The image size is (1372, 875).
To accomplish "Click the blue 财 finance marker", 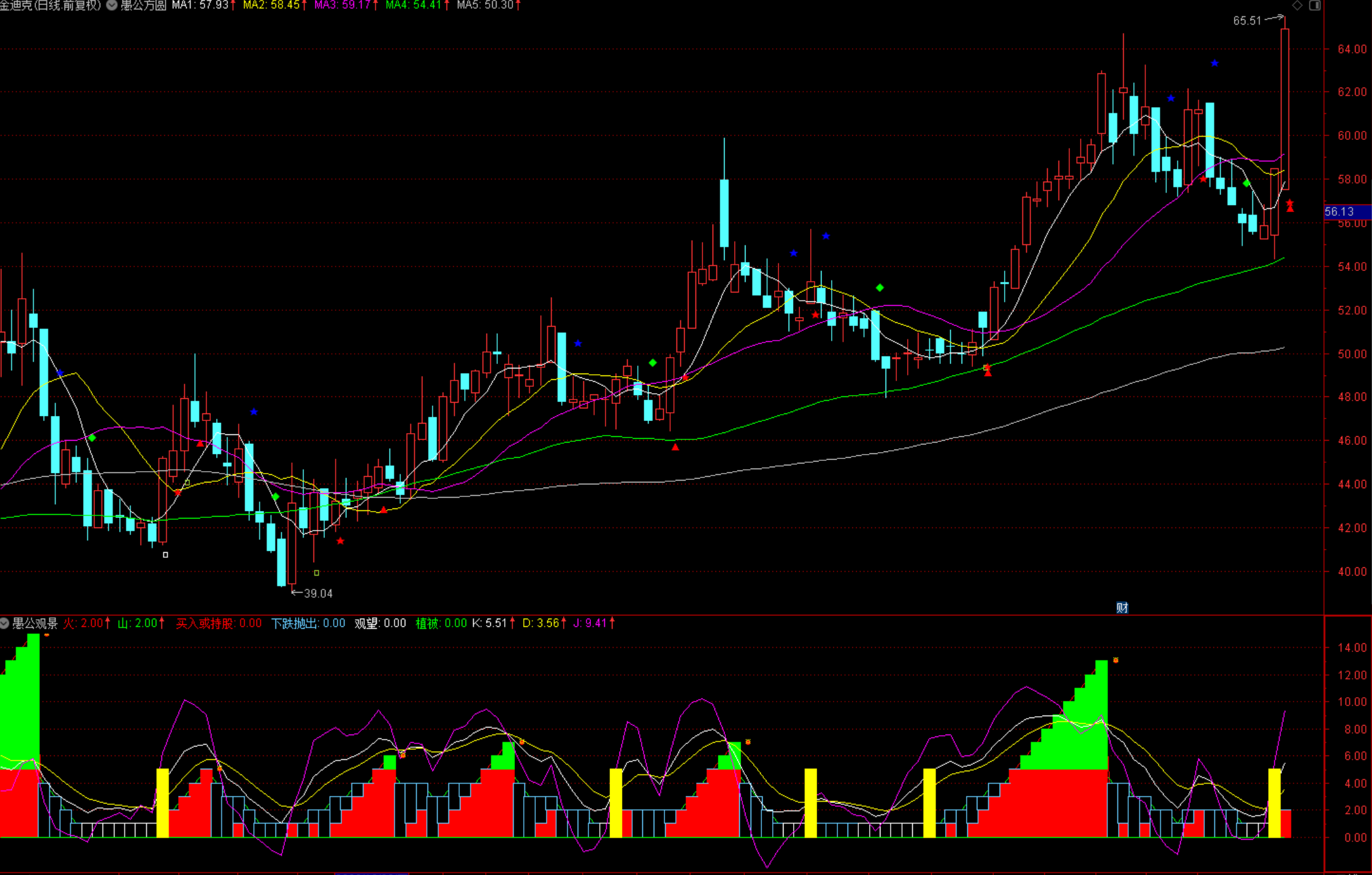I will pyautogui.click(x=1122, y=608).
